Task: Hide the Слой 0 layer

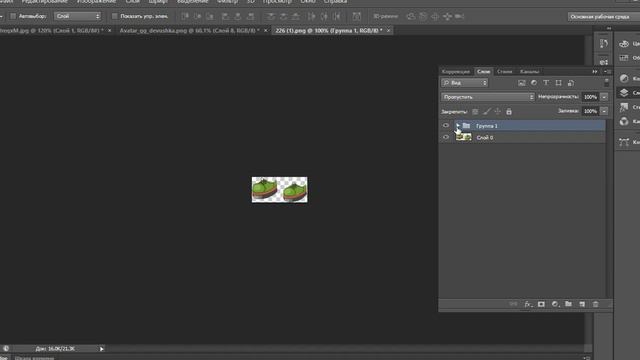Action: (446, 138)
